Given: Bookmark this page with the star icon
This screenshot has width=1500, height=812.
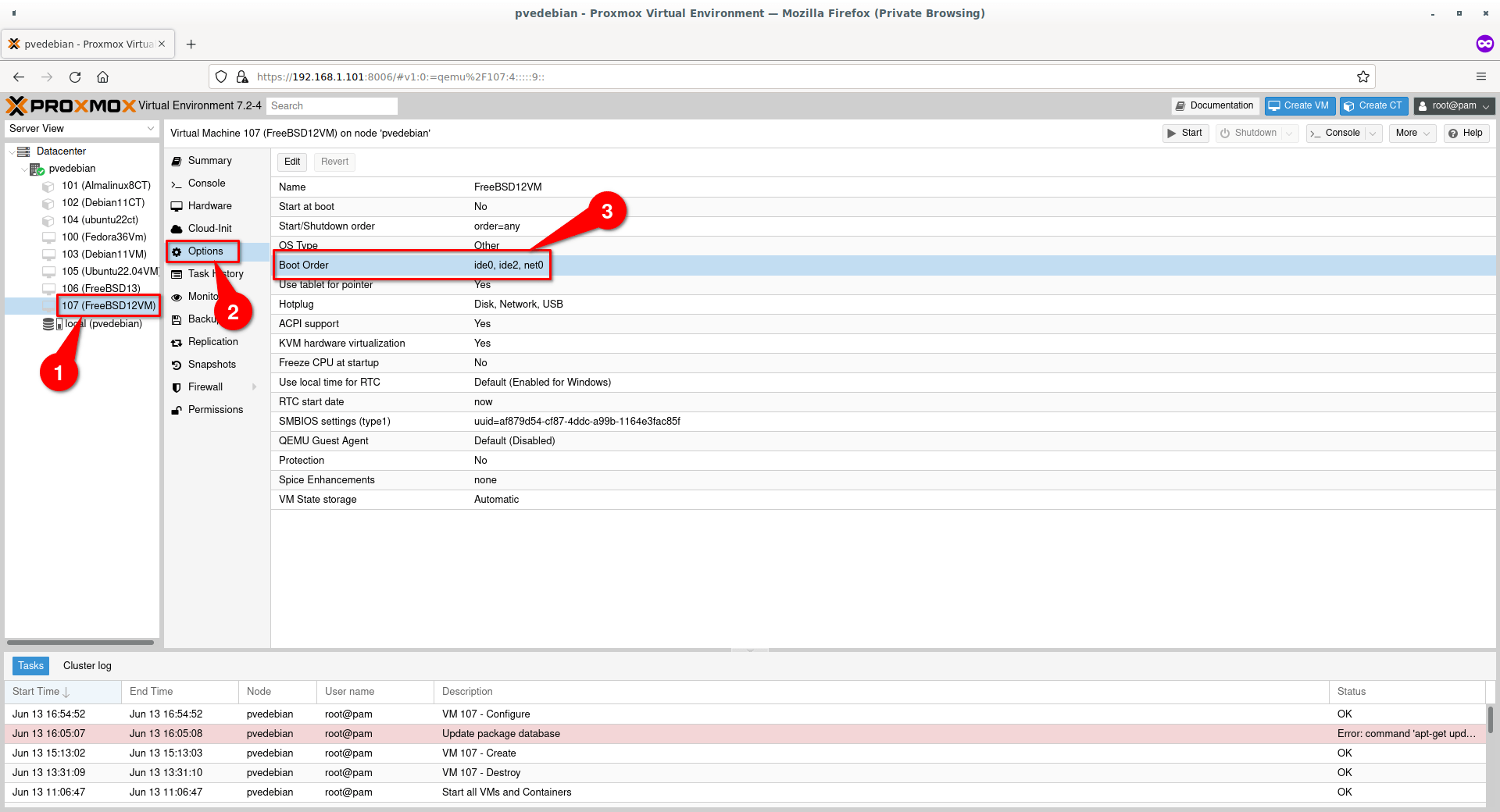Looking at the screenshot, I should [x=1362, y=77].
